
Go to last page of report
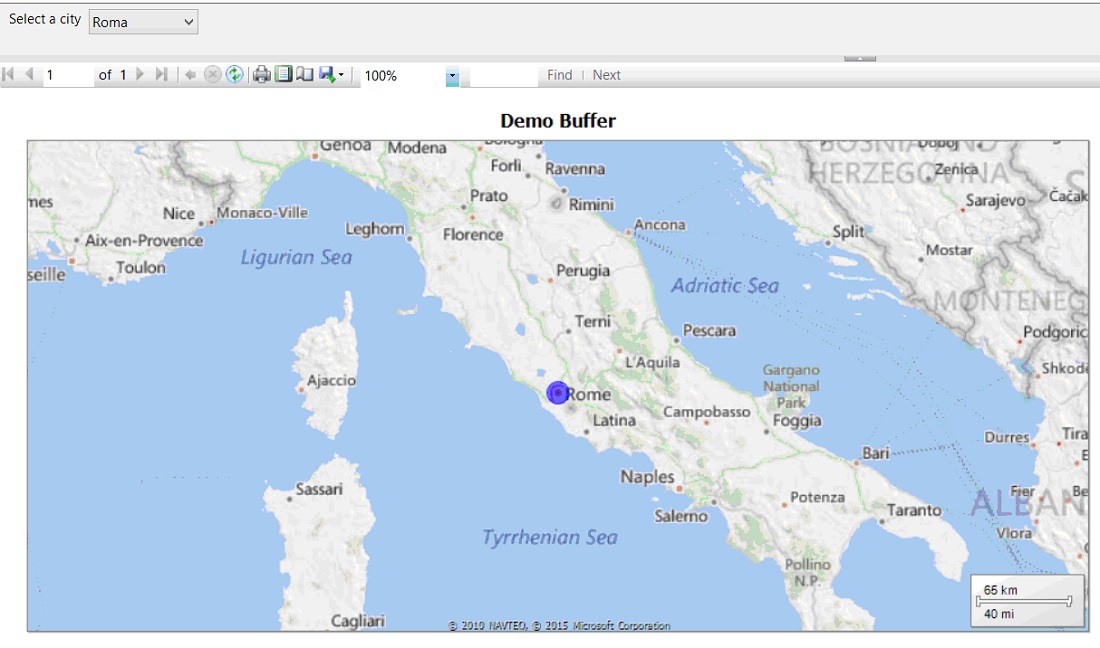pos(161,74)
